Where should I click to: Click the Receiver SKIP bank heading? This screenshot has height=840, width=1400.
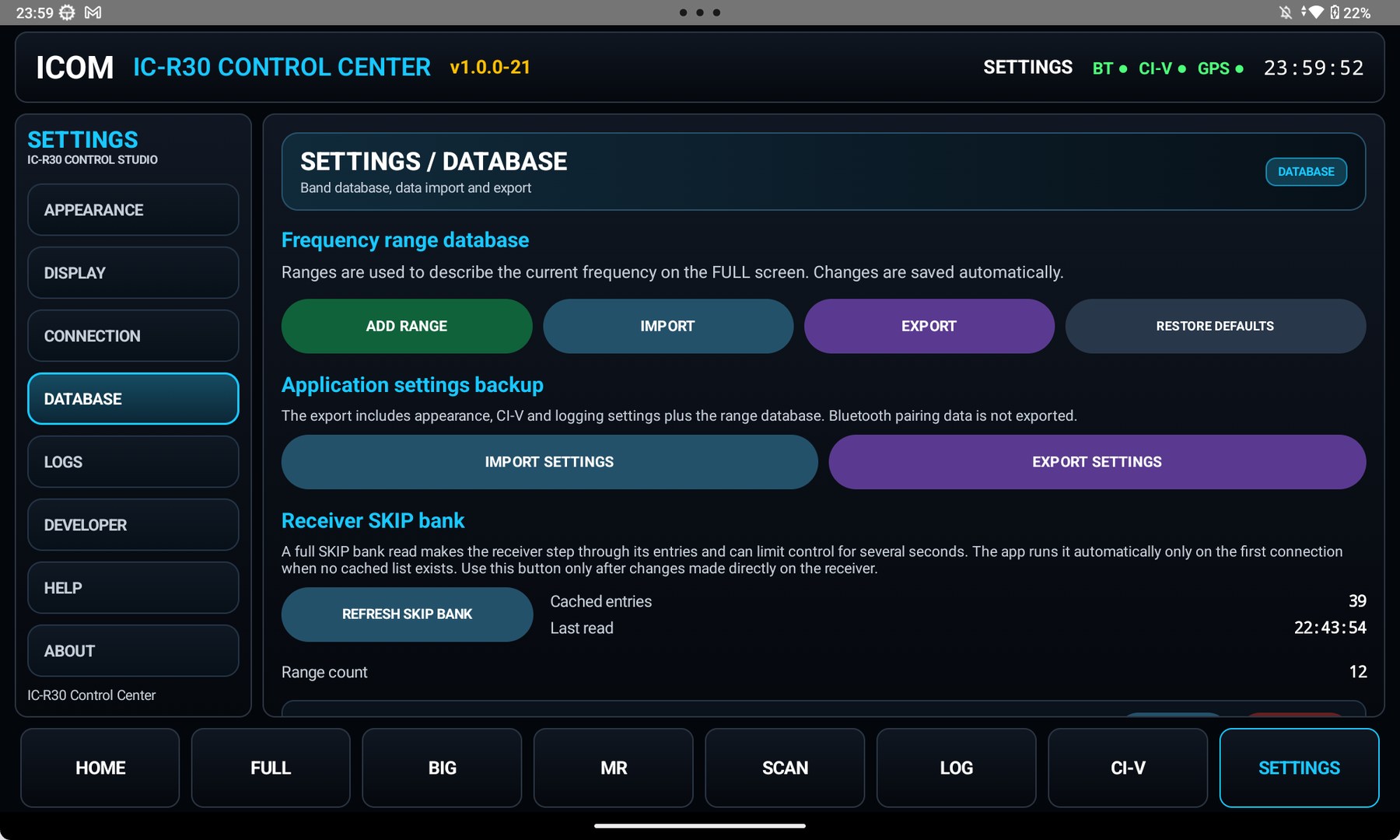[x=373, y=520]
